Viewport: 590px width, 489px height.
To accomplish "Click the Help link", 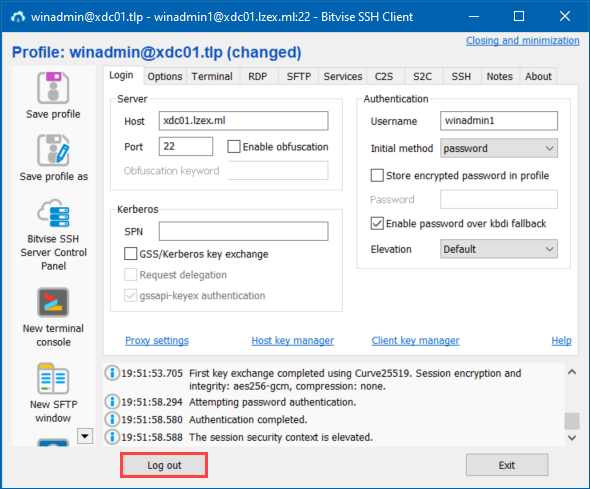I will click(561, 340).
